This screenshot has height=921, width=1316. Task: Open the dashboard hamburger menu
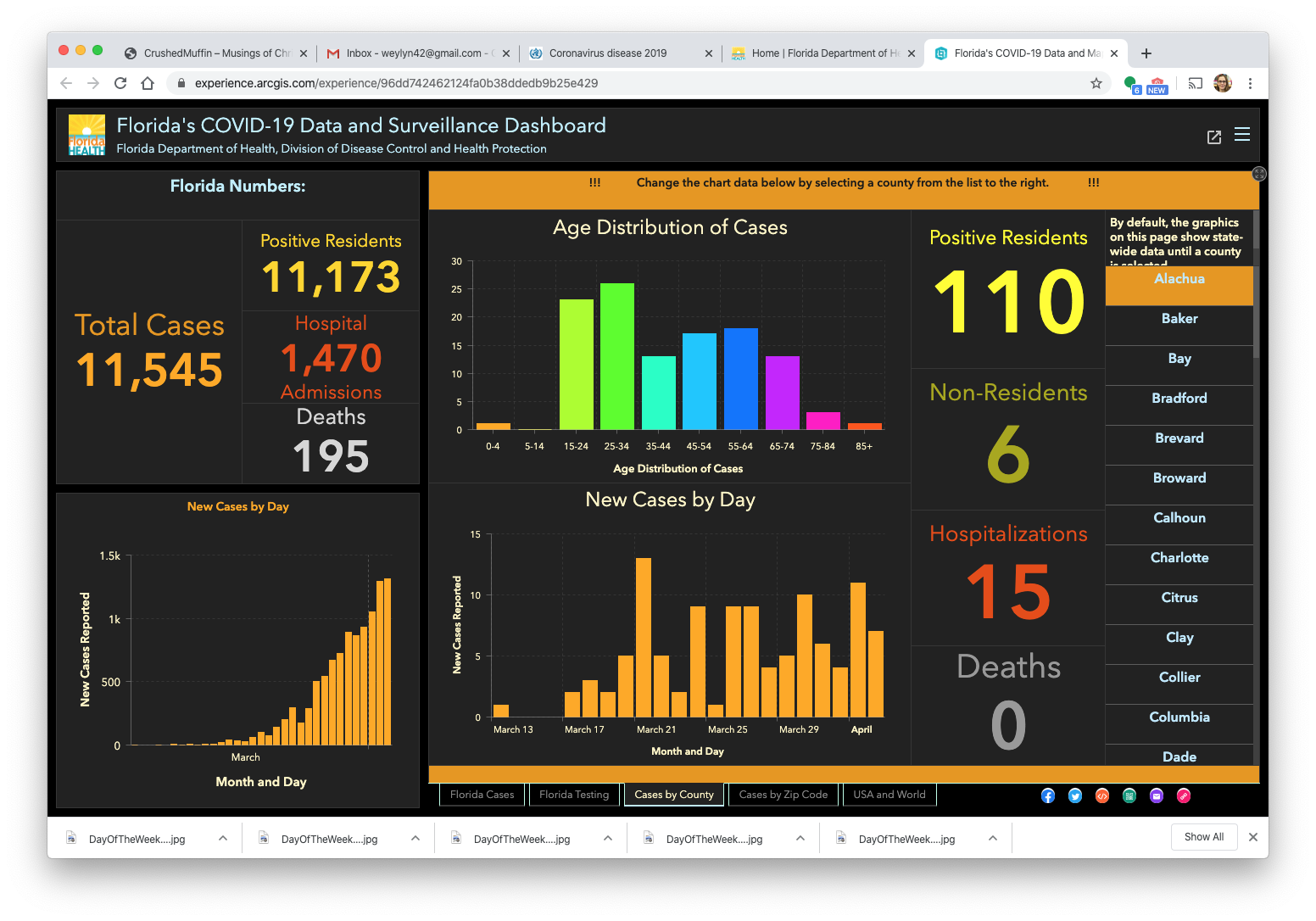(1242, 135)
